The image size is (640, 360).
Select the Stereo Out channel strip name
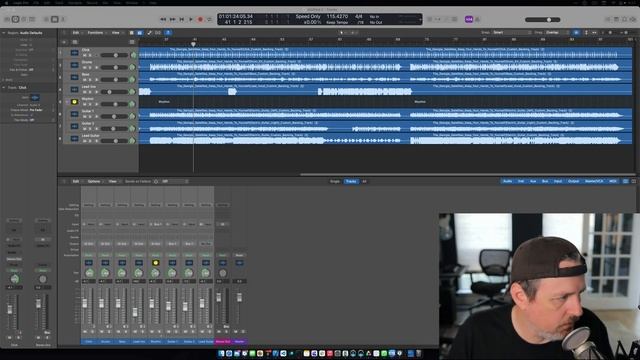(222, 341)
